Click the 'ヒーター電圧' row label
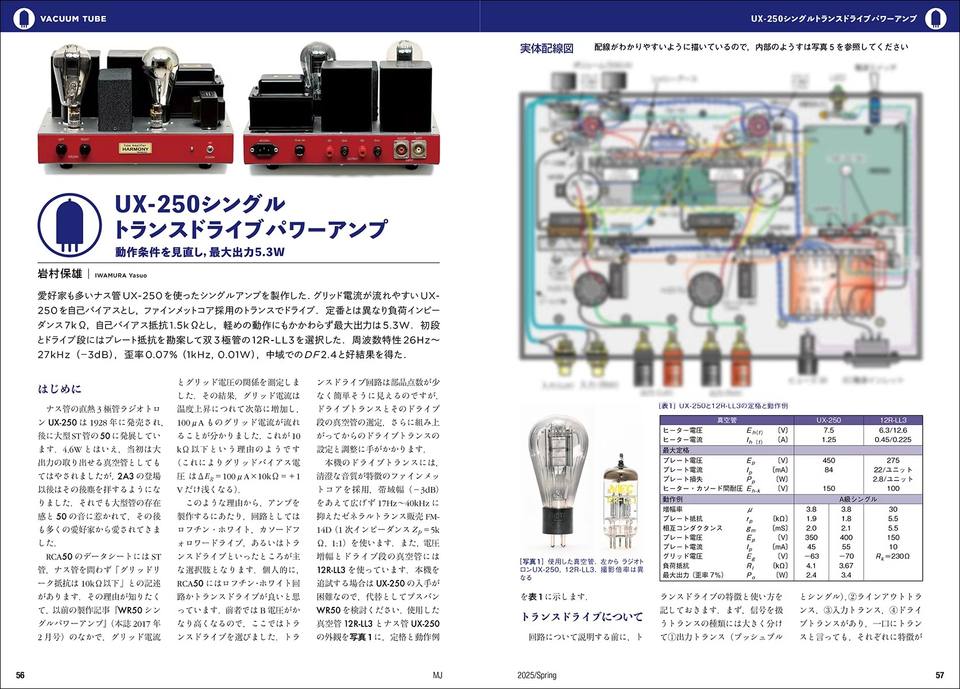This screenshot has height=689, width=960. (683, 431)
